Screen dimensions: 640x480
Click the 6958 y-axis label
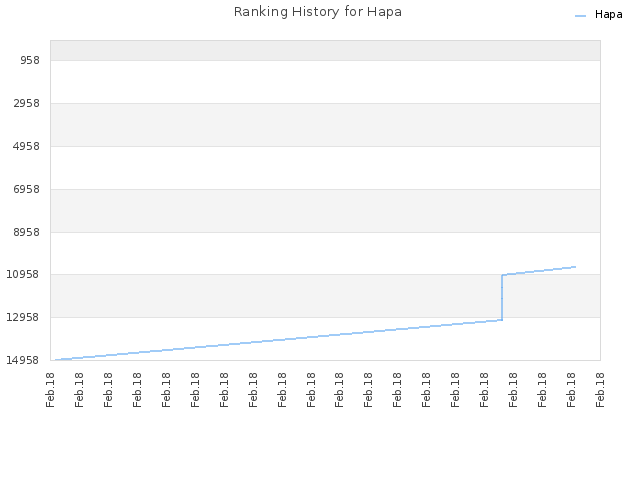point(27,189)
